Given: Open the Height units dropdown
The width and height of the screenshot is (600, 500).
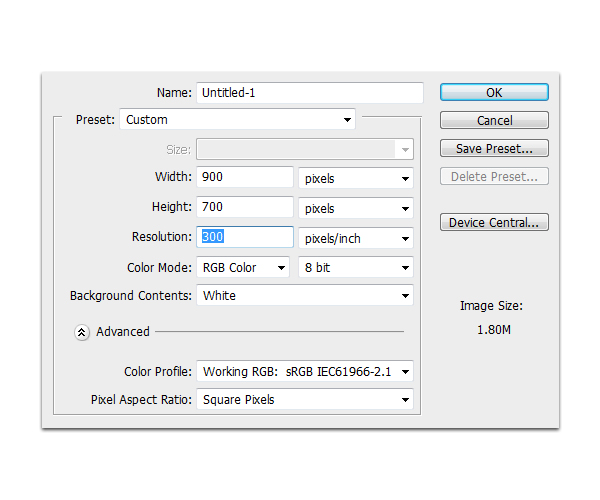Looking at the screenshot, I should (x=356, y=209).
